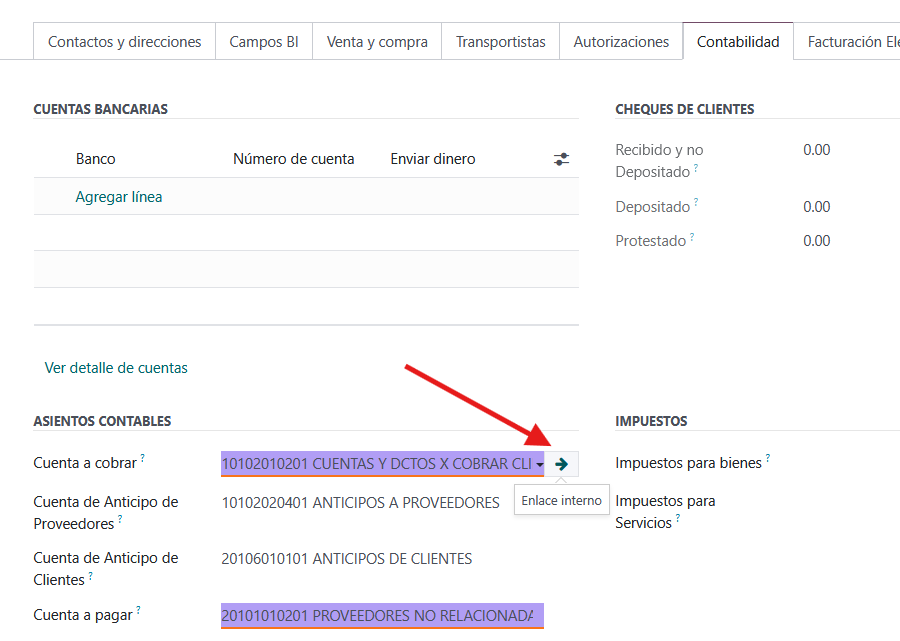Open Cuenta de Anticipo de Proveedores field

coord(360,503)
